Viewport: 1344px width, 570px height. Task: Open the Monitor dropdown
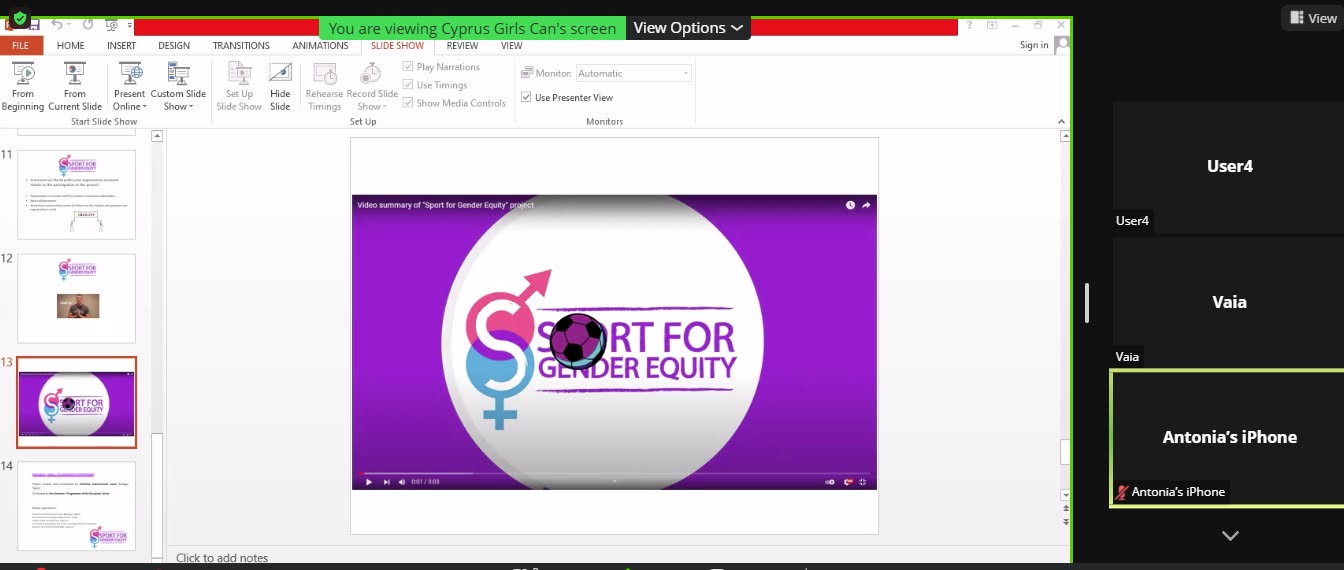[634, 73]
